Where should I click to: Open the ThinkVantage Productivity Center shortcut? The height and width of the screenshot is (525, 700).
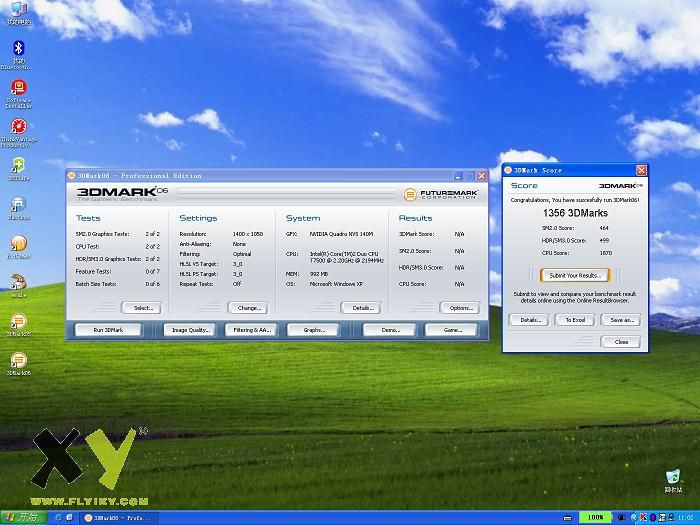(x=18, y=133)
